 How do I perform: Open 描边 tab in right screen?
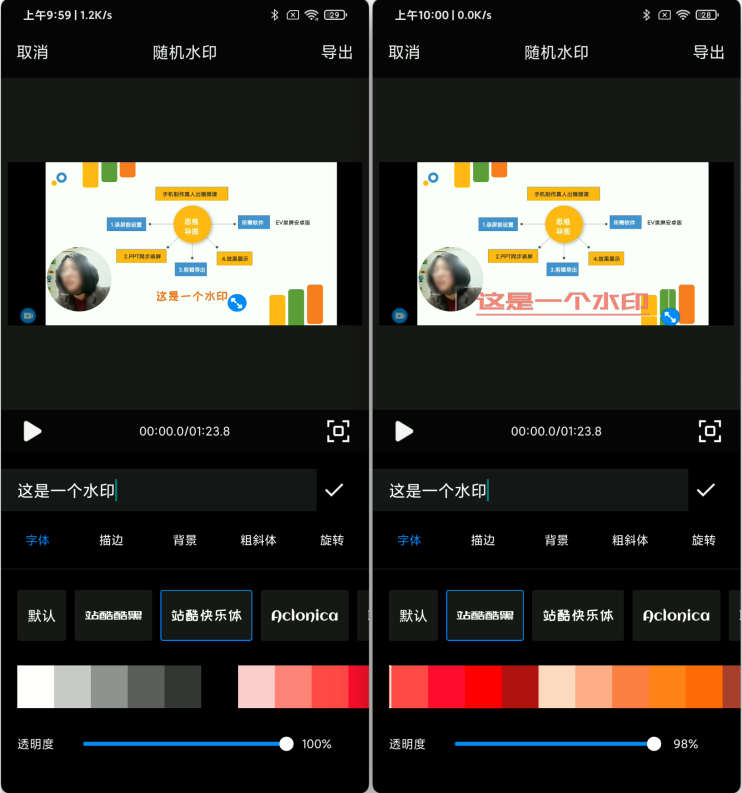483,540
